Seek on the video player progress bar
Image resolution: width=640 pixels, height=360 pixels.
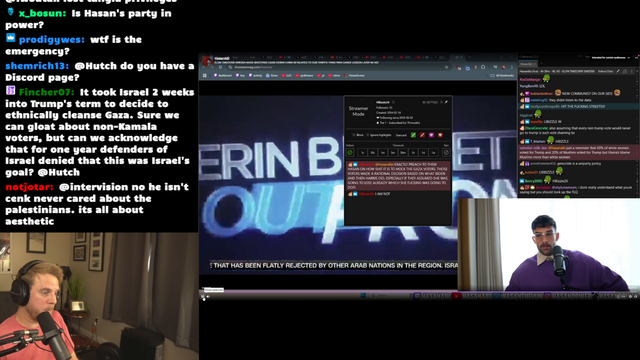(x=419, y=291)
